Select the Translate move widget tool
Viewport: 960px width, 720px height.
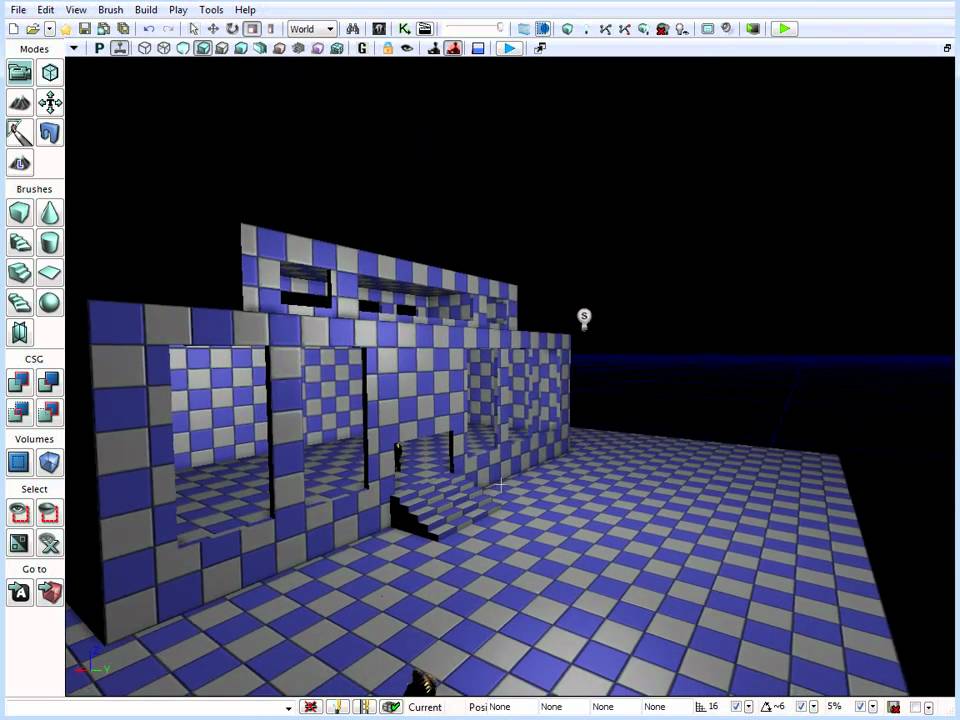[x=213, y=29]
